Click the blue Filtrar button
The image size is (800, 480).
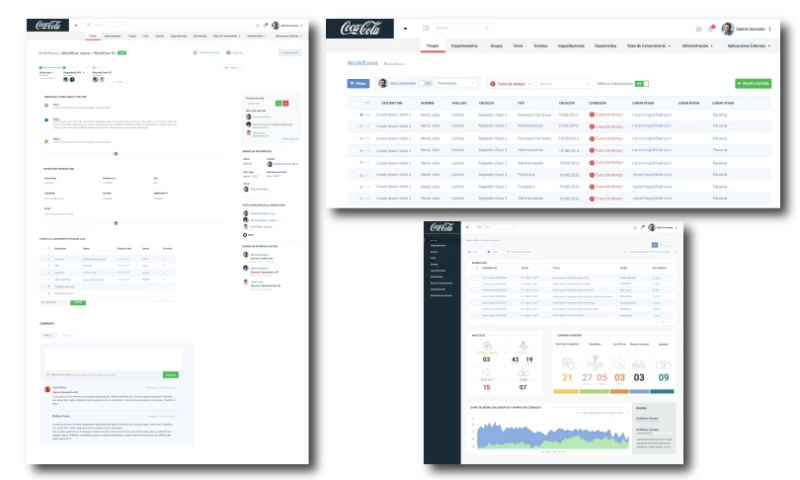pos(358,84)
